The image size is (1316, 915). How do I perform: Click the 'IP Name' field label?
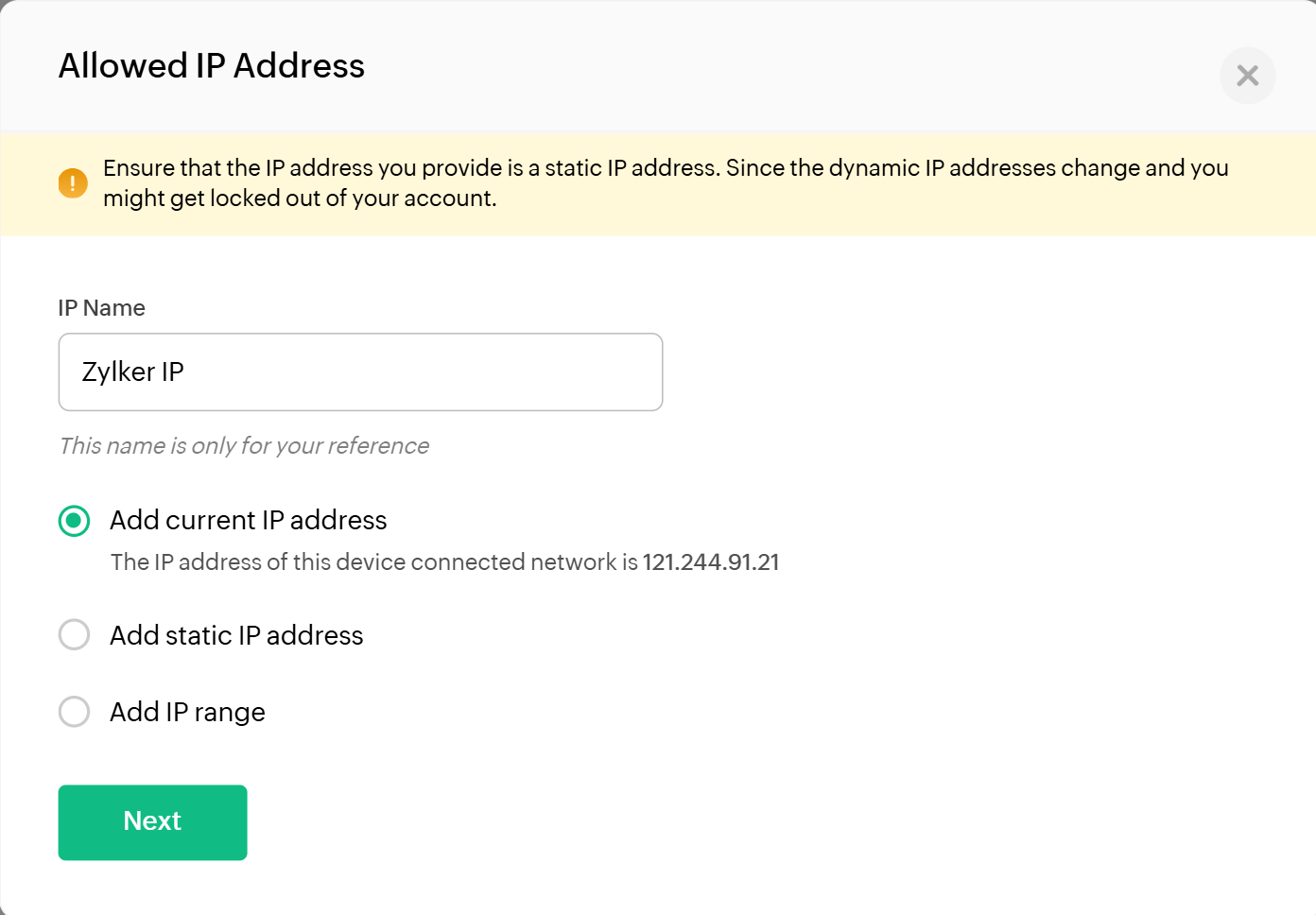coord(101,308)
